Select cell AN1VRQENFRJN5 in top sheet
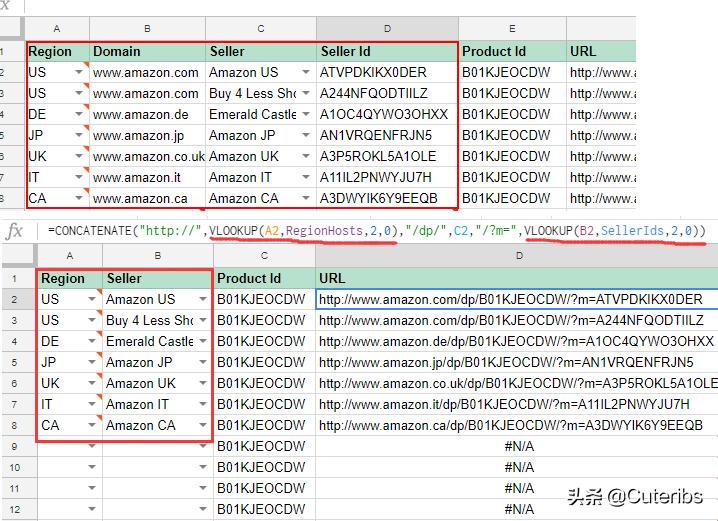 tap(387, 136)
